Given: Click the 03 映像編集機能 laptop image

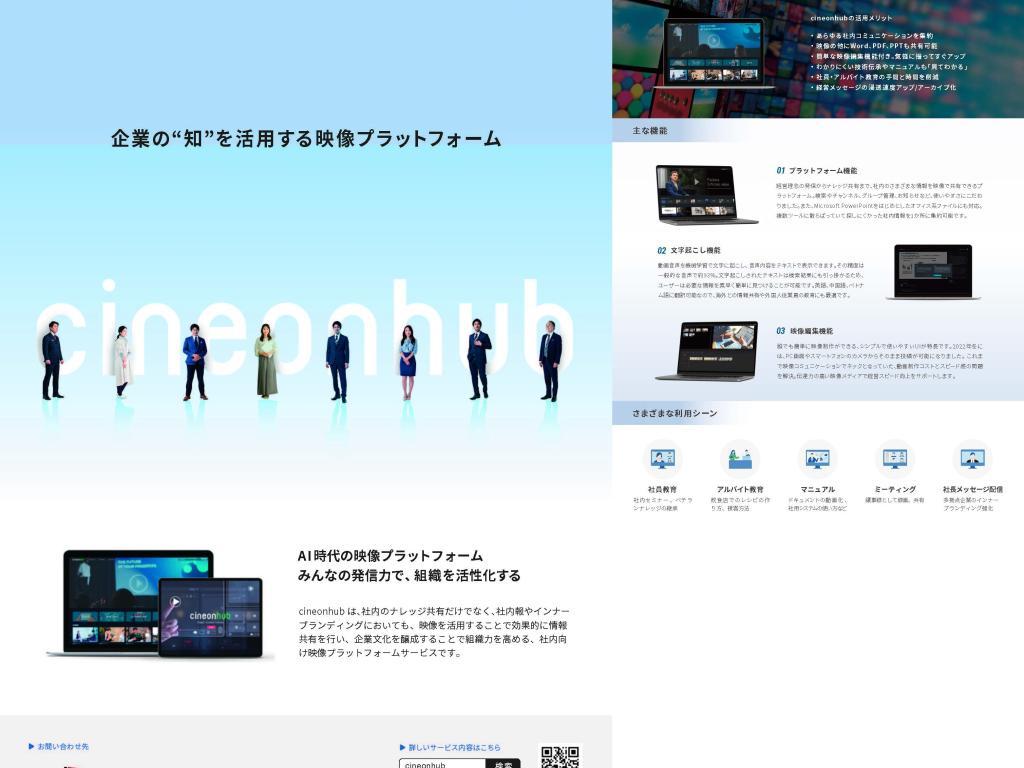Looking at the screenshot, I should pos(707,351).
